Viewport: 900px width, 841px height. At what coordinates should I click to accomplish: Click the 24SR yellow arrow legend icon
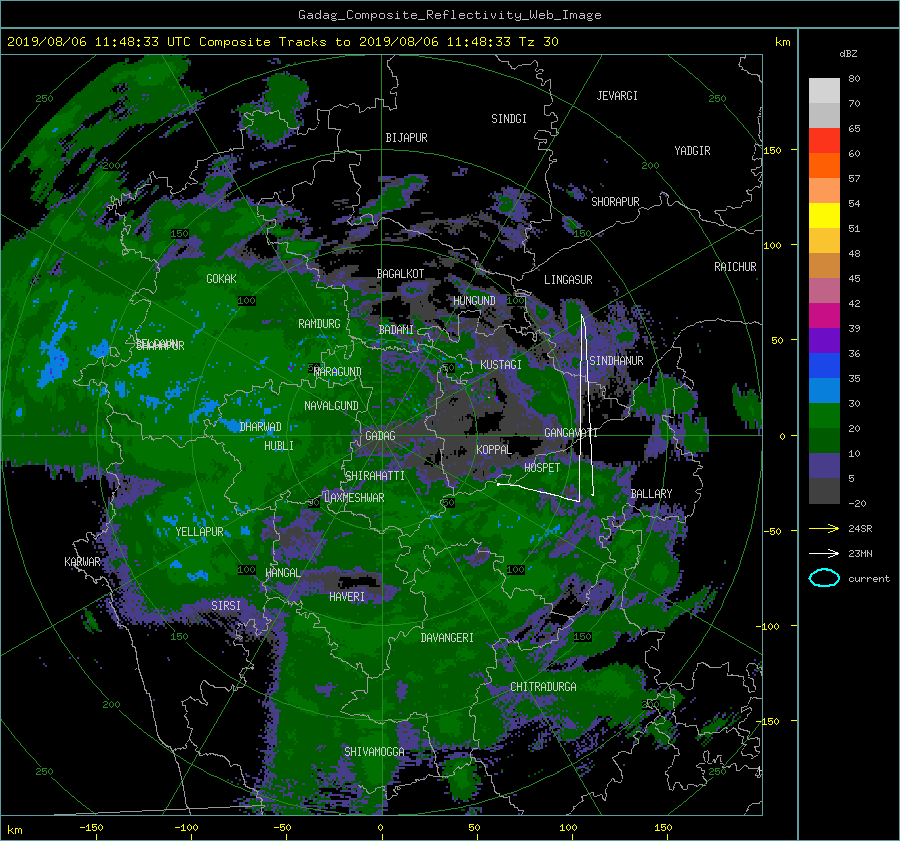click(824, 528)
